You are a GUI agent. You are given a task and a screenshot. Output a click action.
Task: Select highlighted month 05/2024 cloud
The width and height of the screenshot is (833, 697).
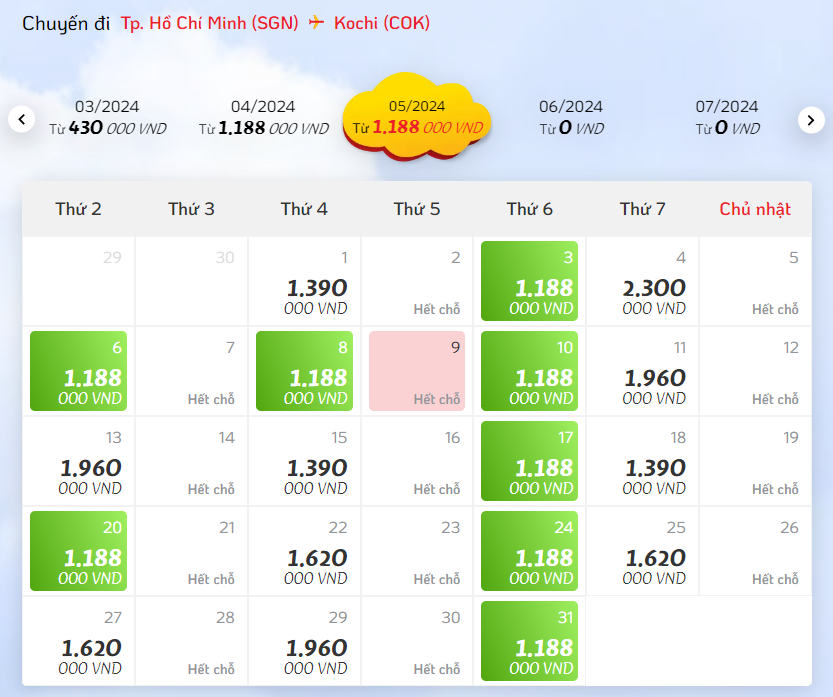(x=417, y=117)
